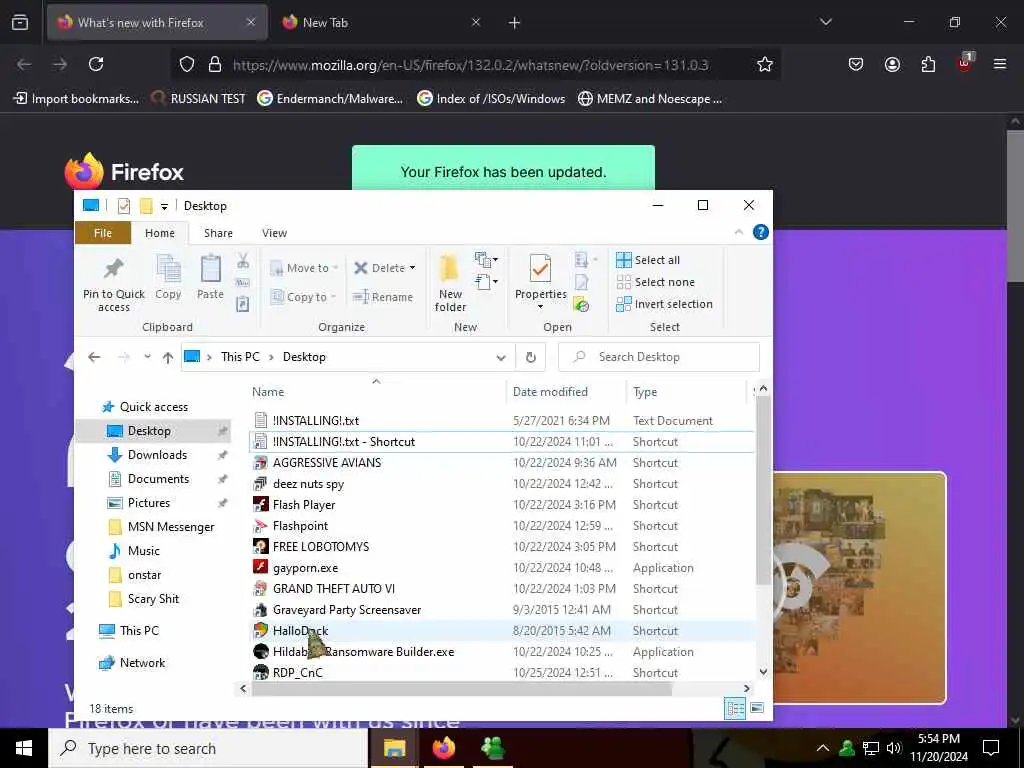1024x768 pixels.
Task: Click the Windows taskbar search box
Action: [208, 748]
